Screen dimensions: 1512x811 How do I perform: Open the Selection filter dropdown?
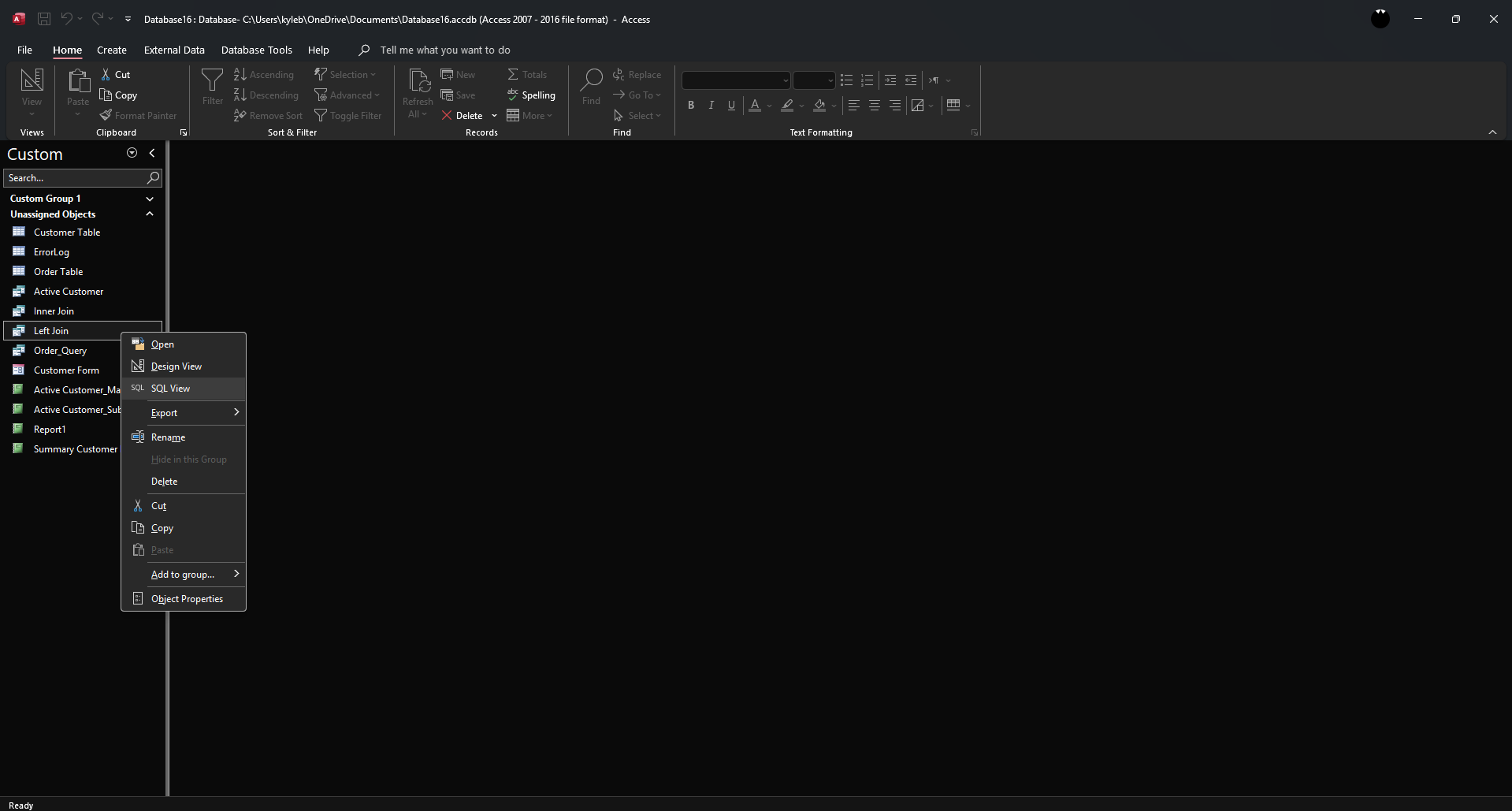[x=345, y=74]
